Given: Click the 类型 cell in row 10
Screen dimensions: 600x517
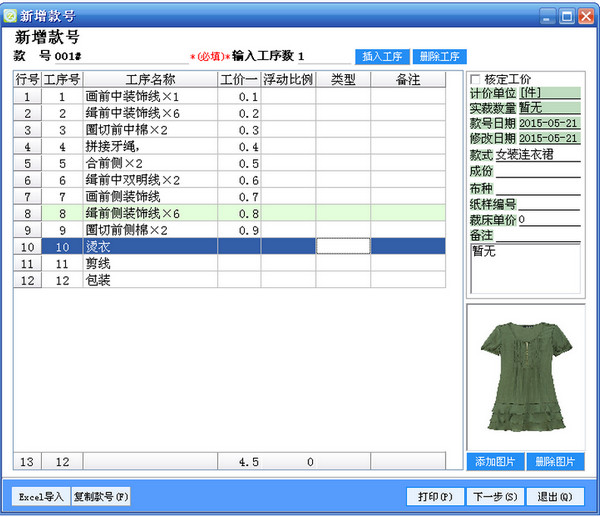Looking at the screenshot, I should [x=343, y=246].
